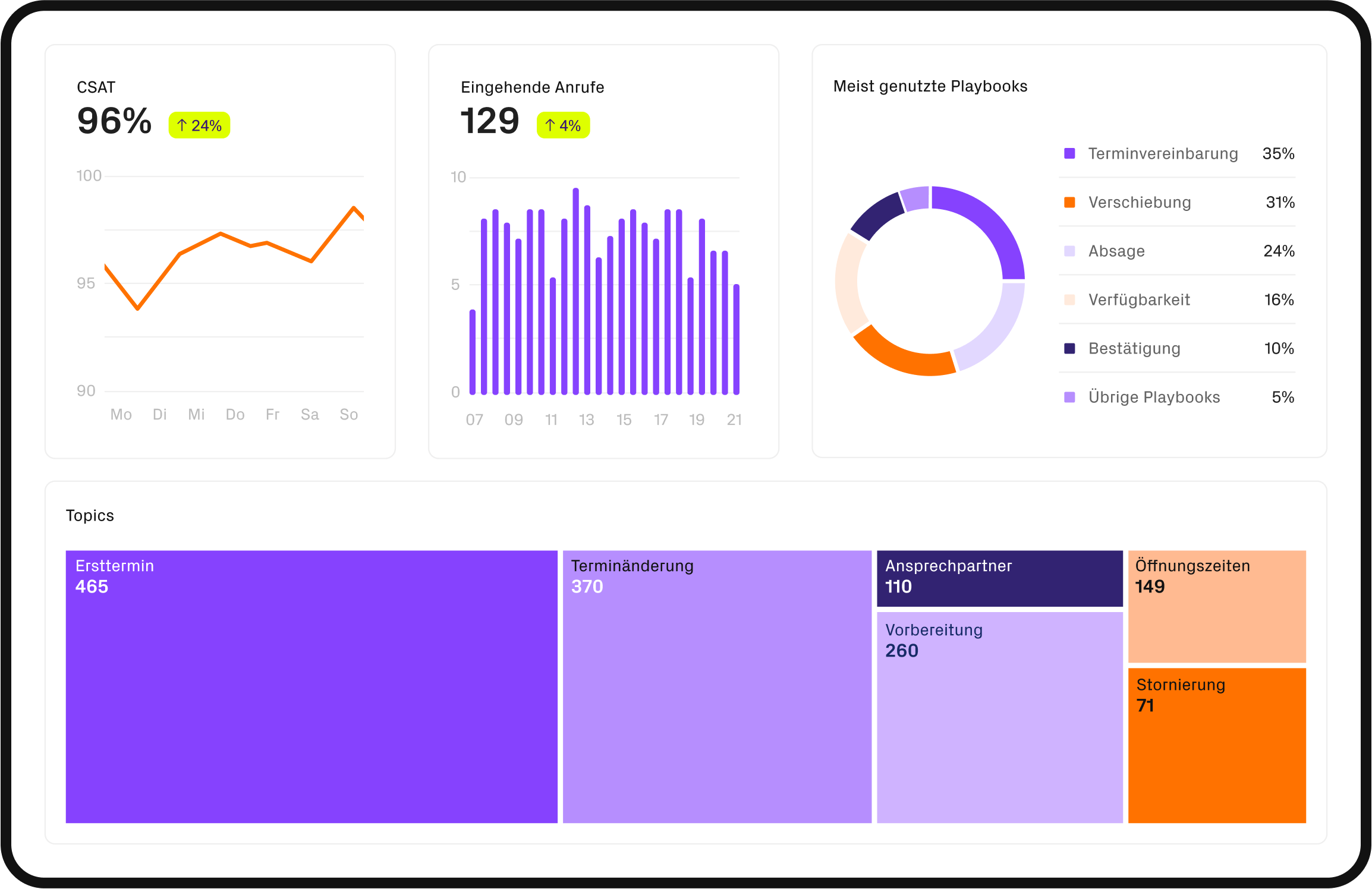Expand the Meist genutzte Playbooks panel
The height and width of the screenshot is (889, 1372).
click(929, 86)
